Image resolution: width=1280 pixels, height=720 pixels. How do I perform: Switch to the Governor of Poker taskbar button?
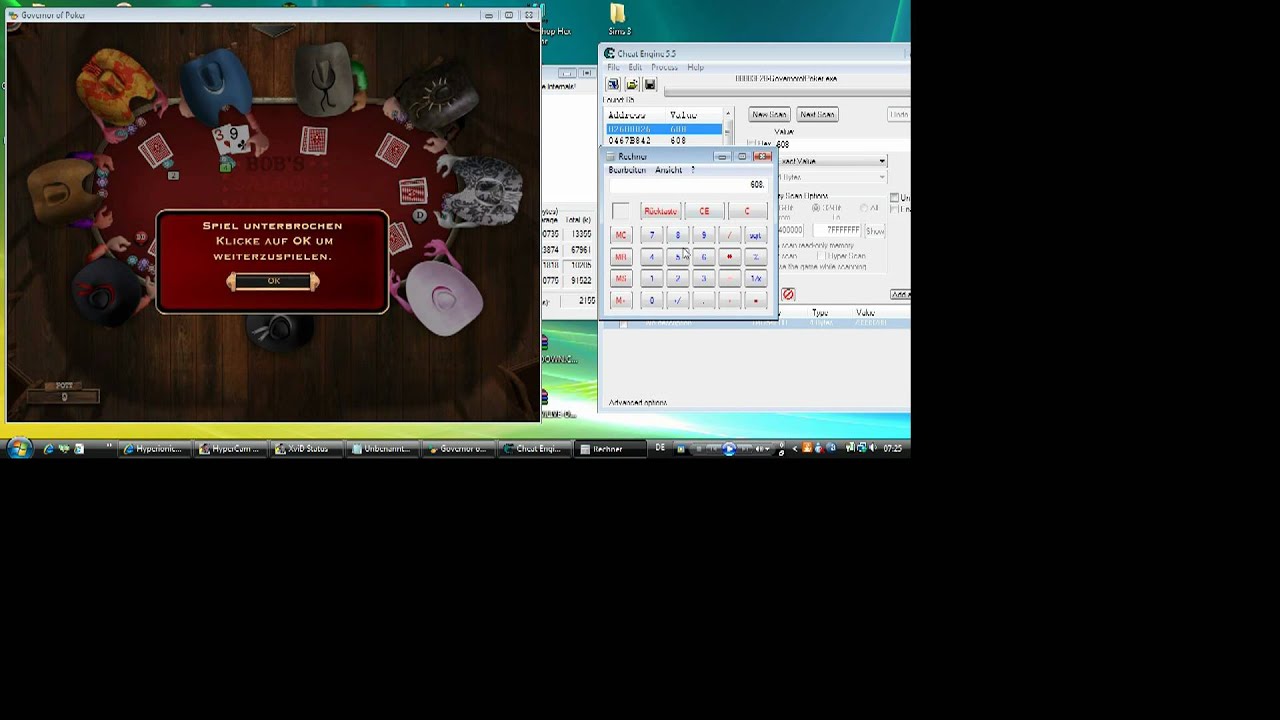458,449
